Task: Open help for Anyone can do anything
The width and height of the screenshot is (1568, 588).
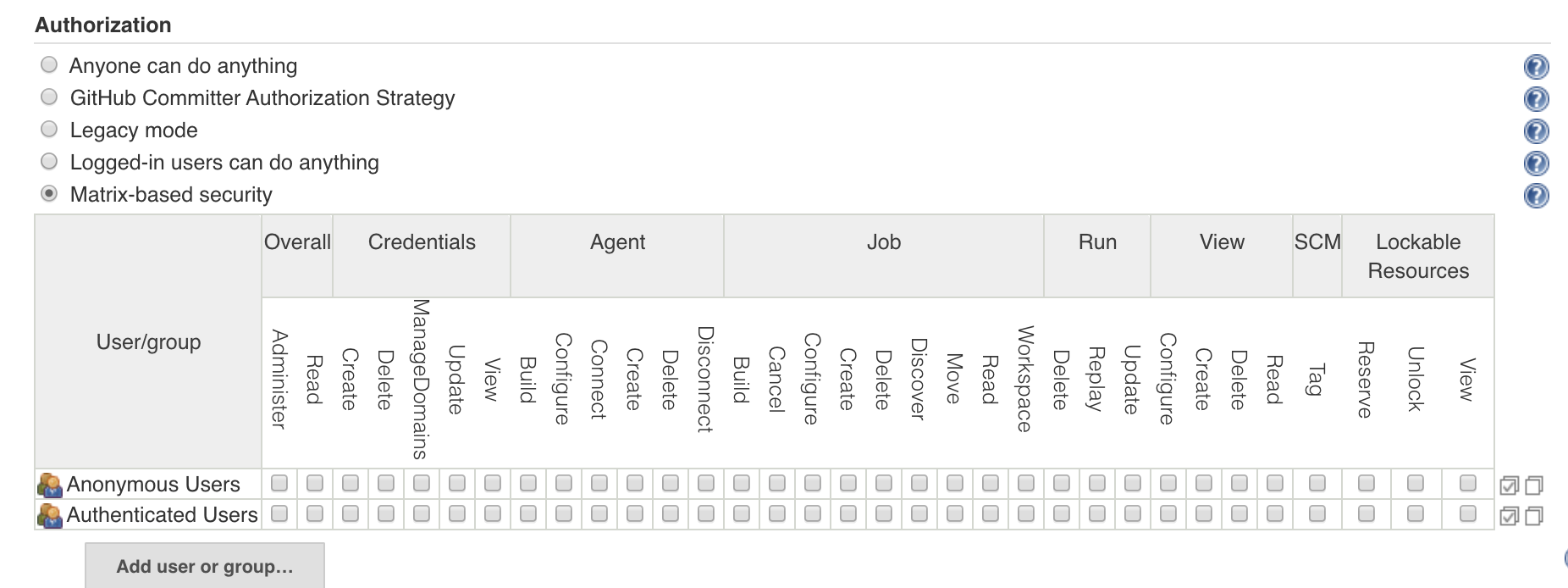Action: [x=1536, y=67]
